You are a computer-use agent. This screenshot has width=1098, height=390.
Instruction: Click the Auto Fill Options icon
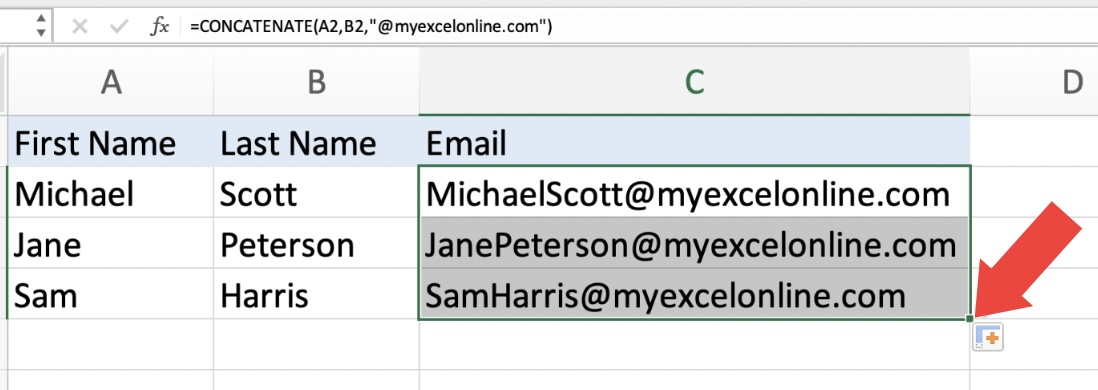coord(988,337)
